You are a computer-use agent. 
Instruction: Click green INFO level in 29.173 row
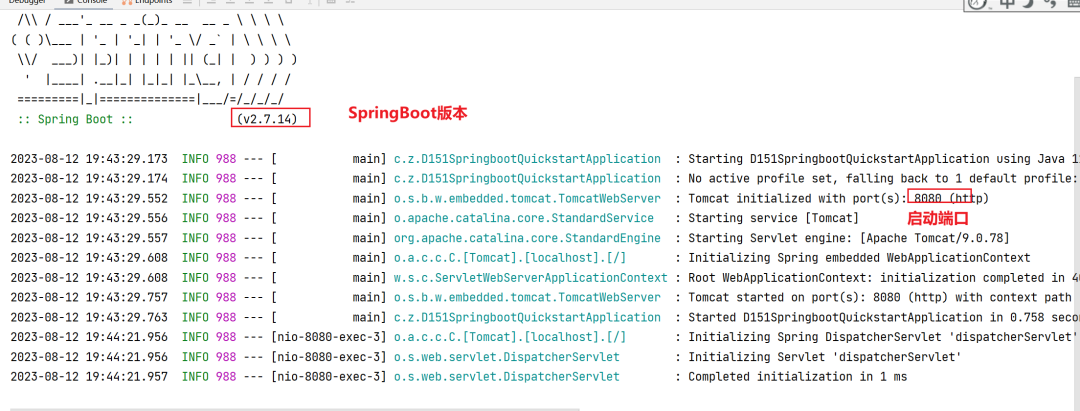196,159
